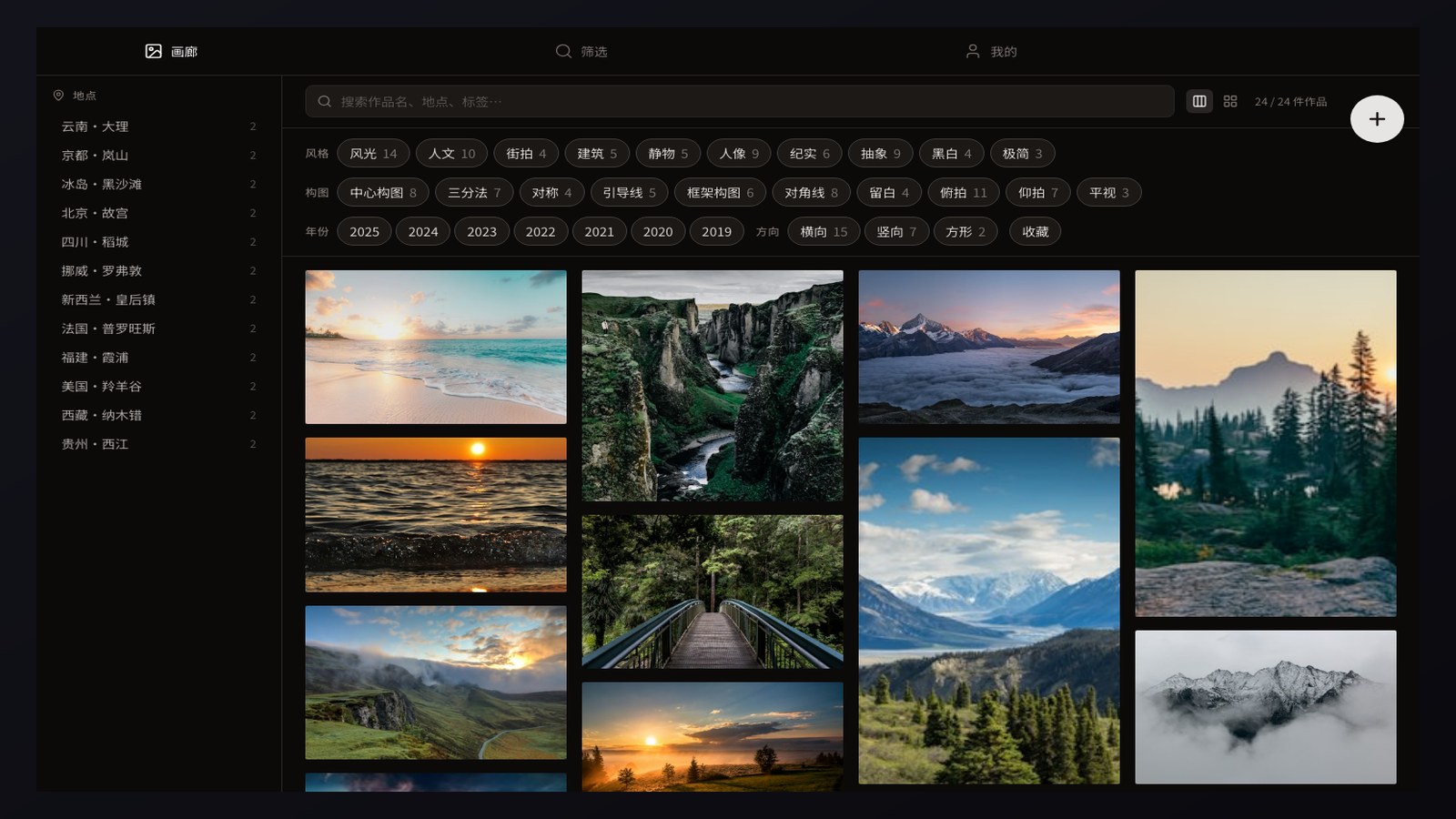Select location 新西兰・皇后镇

tap(158, 299)
